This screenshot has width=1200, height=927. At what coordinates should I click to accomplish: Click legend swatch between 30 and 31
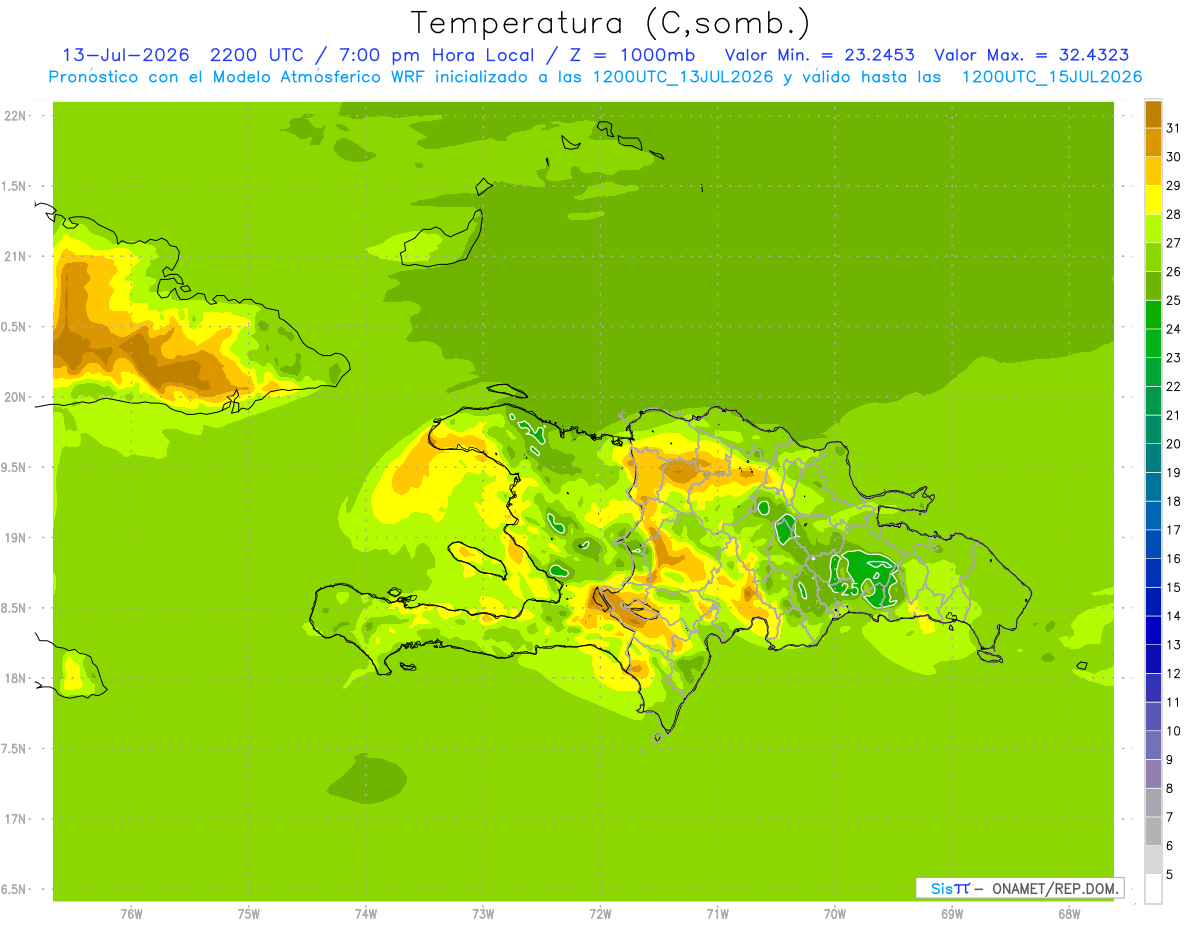coord(1153,142)
